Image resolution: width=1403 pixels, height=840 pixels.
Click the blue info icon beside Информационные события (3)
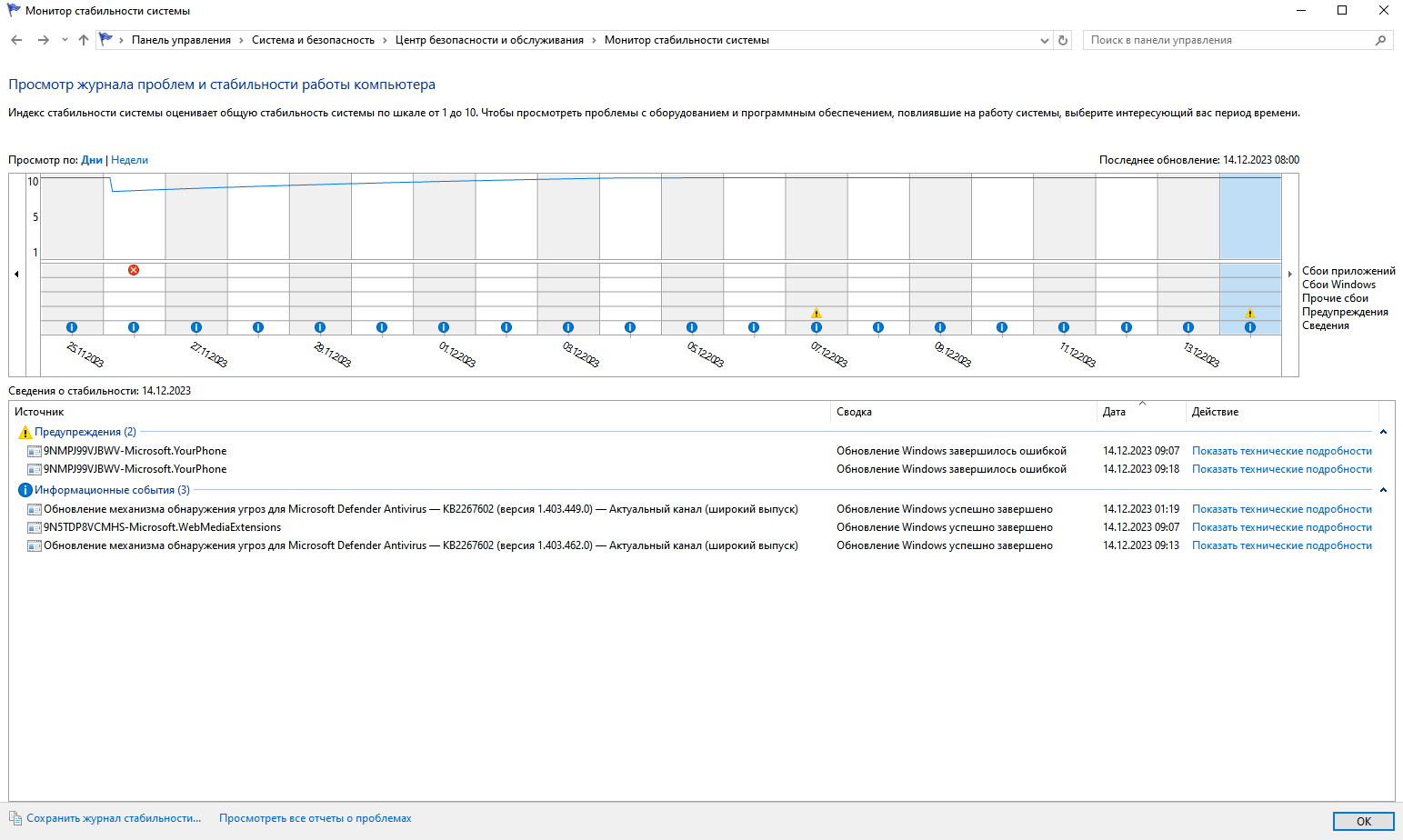25,490
